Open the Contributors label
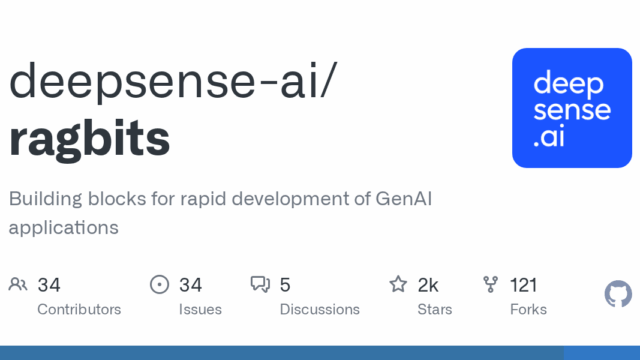The height and width of the screenshot is (360, 640). tap(79, 309)
